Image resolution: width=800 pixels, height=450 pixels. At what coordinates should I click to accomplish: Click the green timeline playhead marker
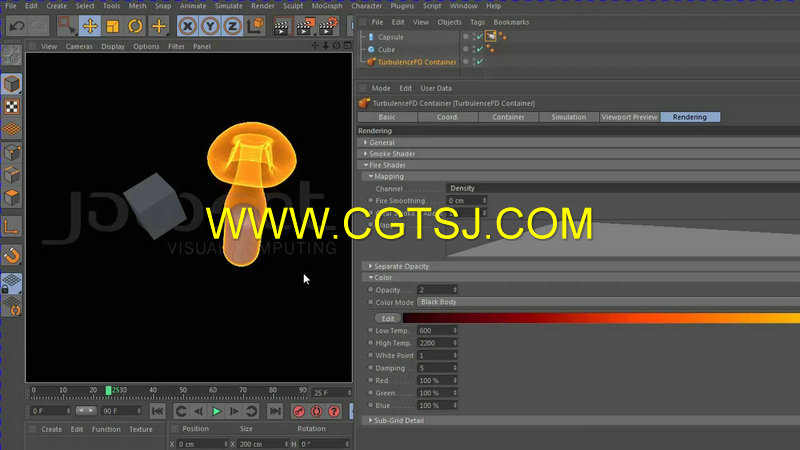click(108, 390)
